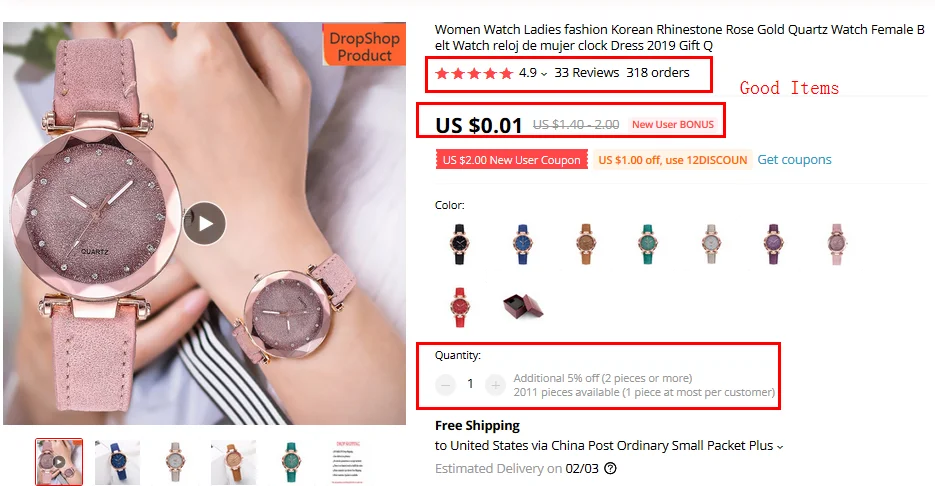935x486 pixels.
Task: Open the Get coupons link
Action: point(794,160)
